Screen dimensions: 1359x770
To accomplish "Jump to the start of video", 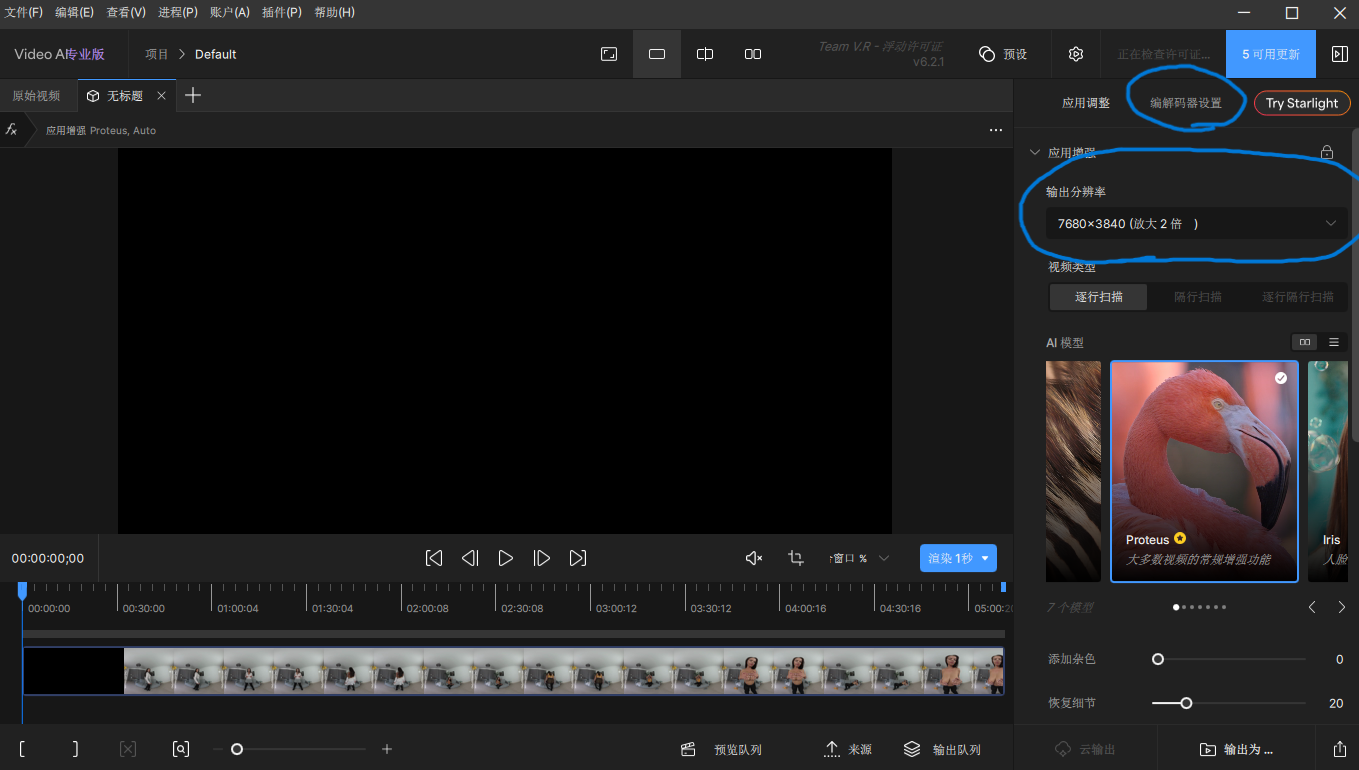I will pos(434,558).
